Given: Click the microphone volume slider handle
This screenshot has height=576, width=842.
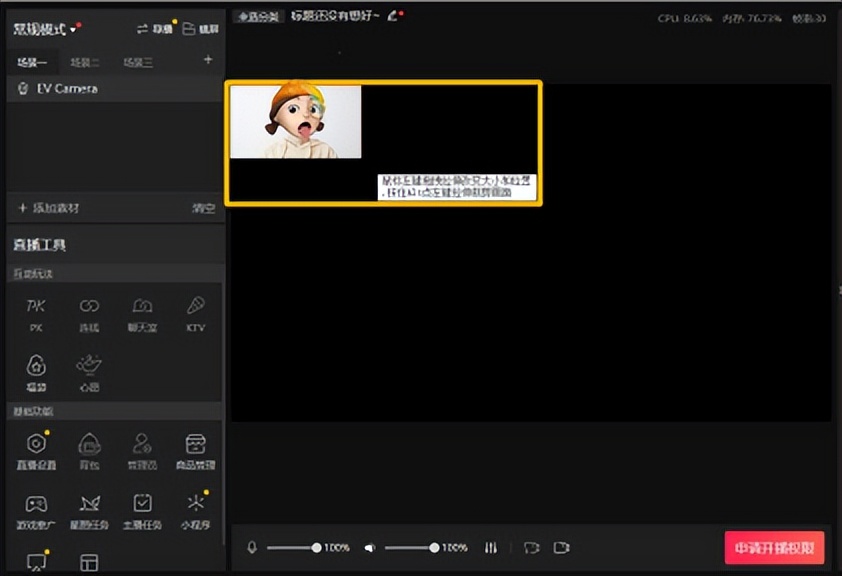Looking at the screenshot, I should coord(317,548).
